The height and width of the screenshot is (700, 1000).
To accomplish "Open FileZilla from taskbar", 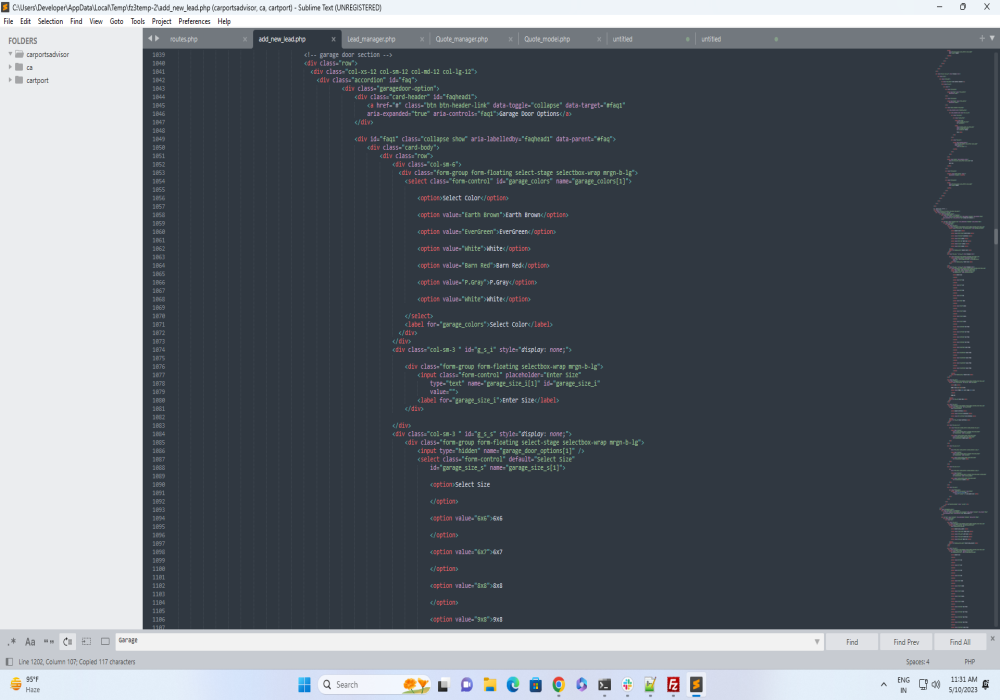I will coord(673,685).
